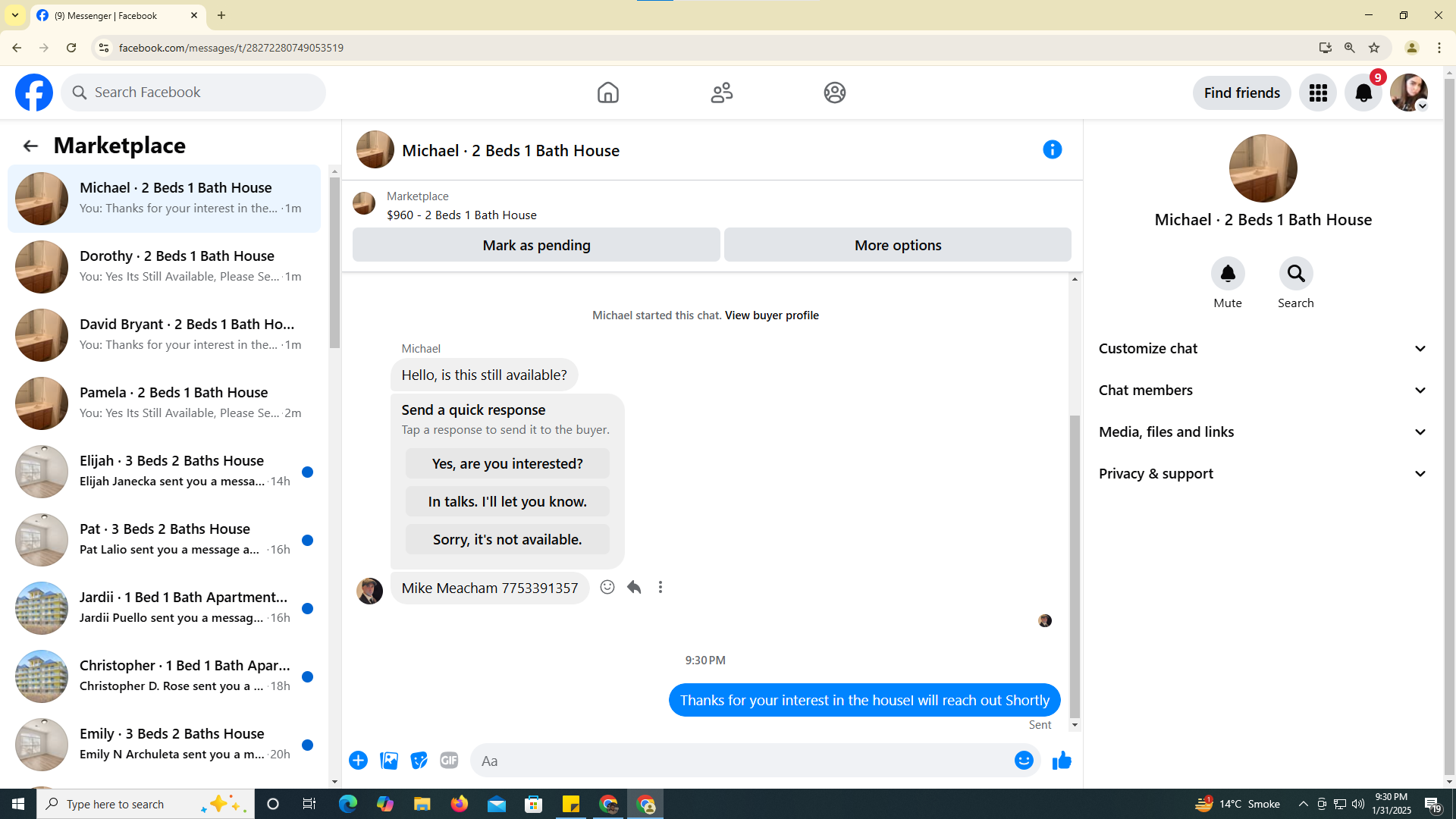The height and width of the screenshot is (819, 1456).
Task: Open Microsoft Edge from the taskbar
Action: point(348,804)
